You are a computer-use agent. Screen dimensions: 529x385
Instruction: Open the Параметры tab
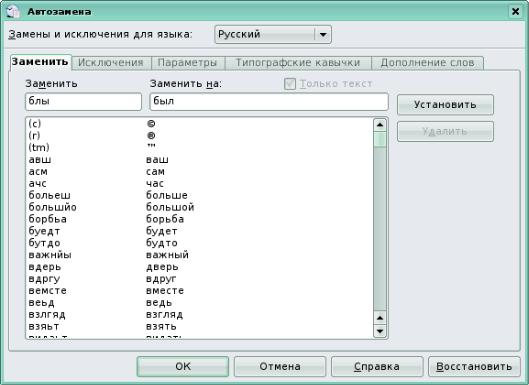(x=188, y=63)
